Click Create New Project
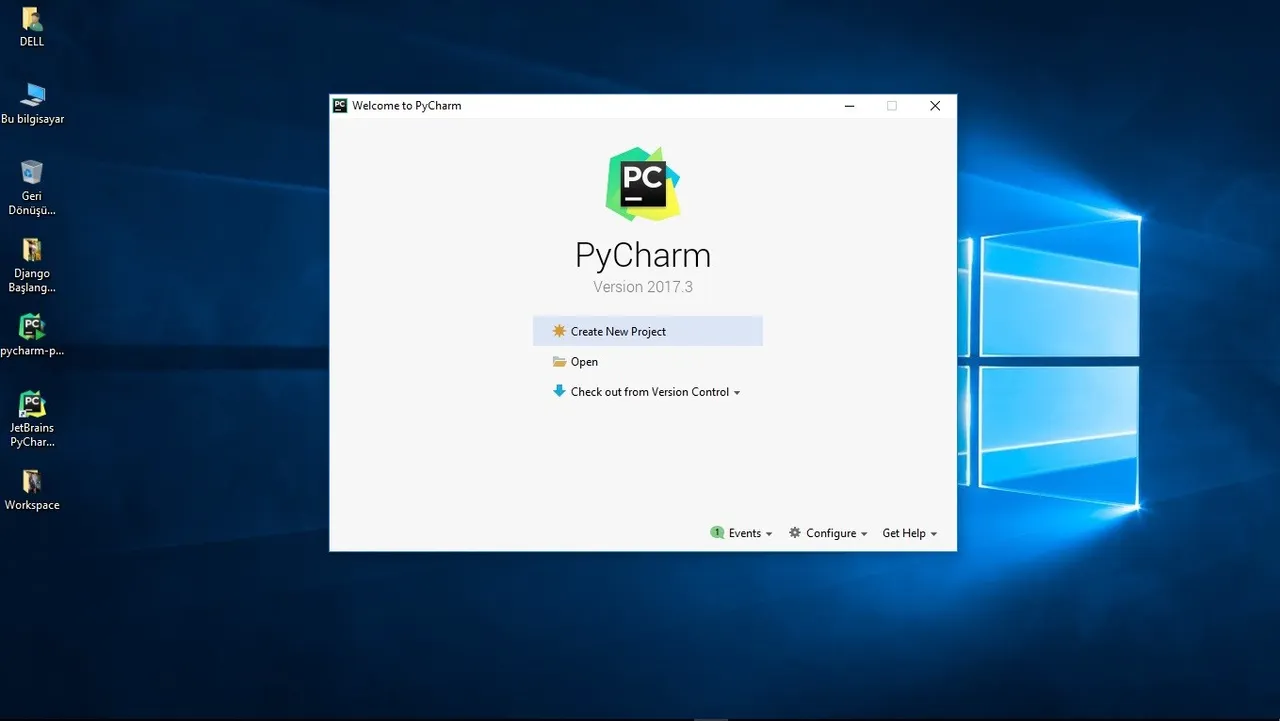This screenshot has height=721, width=1280. click(x=648, y=331)
